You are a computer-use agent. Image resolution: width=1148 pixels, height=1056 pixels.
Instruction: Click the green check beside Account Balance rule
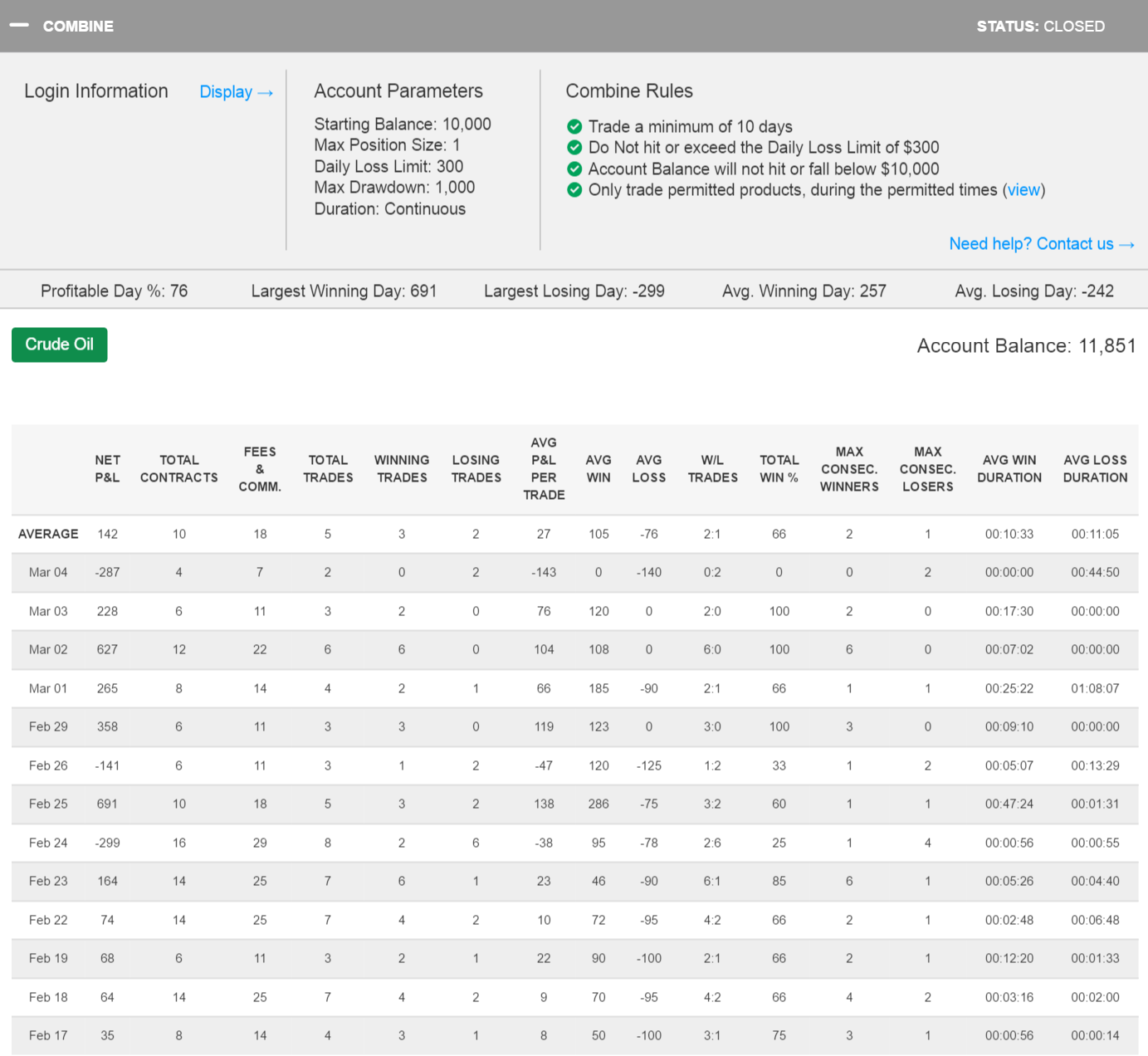point(574,169)
